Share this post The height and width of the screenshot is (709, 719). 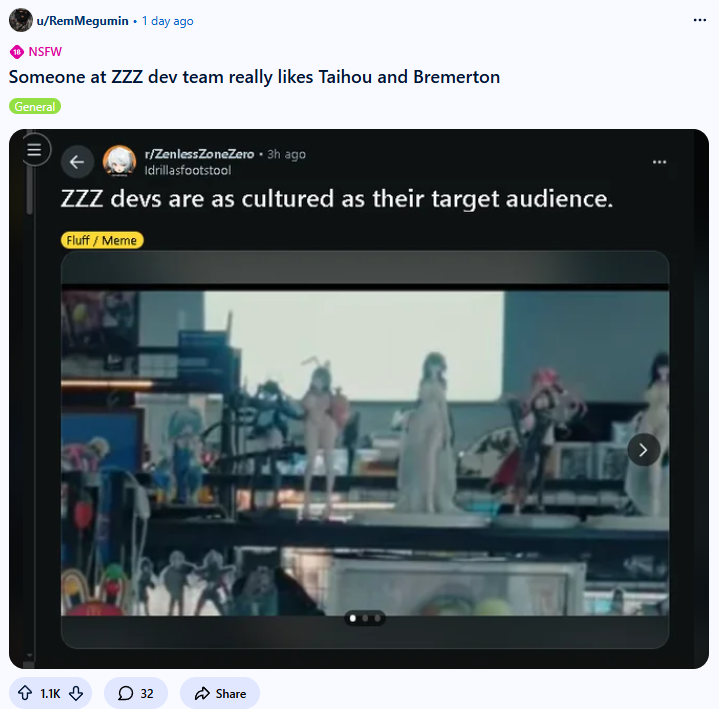coord(220,693)
